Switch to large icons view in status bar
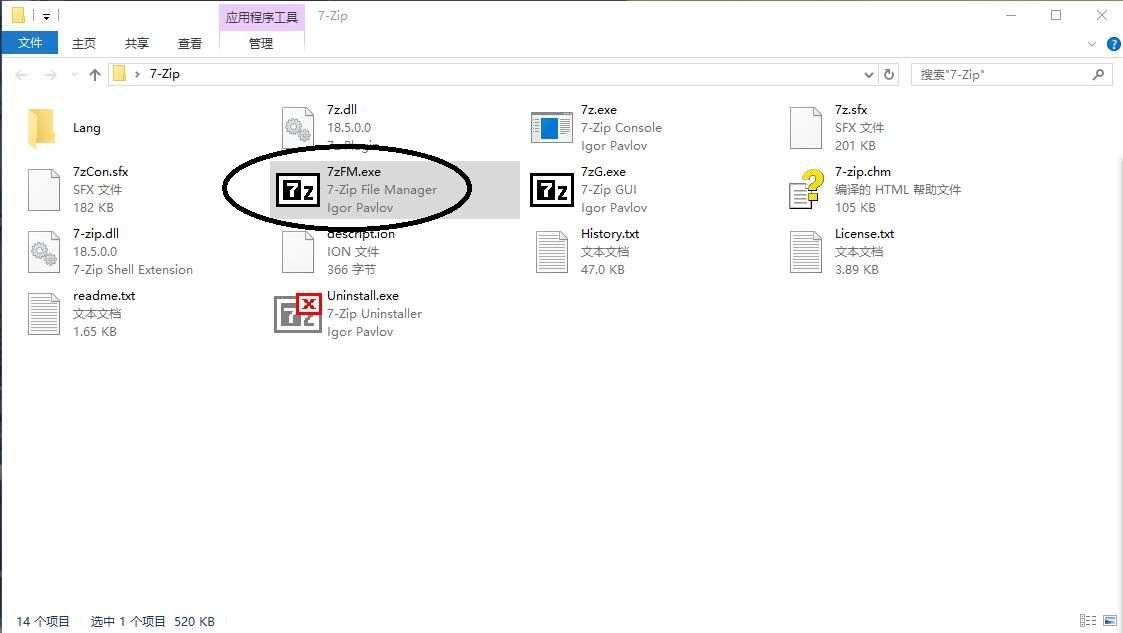The width and height of the screenshot is (1123, 633). [x=1110, y=621]
